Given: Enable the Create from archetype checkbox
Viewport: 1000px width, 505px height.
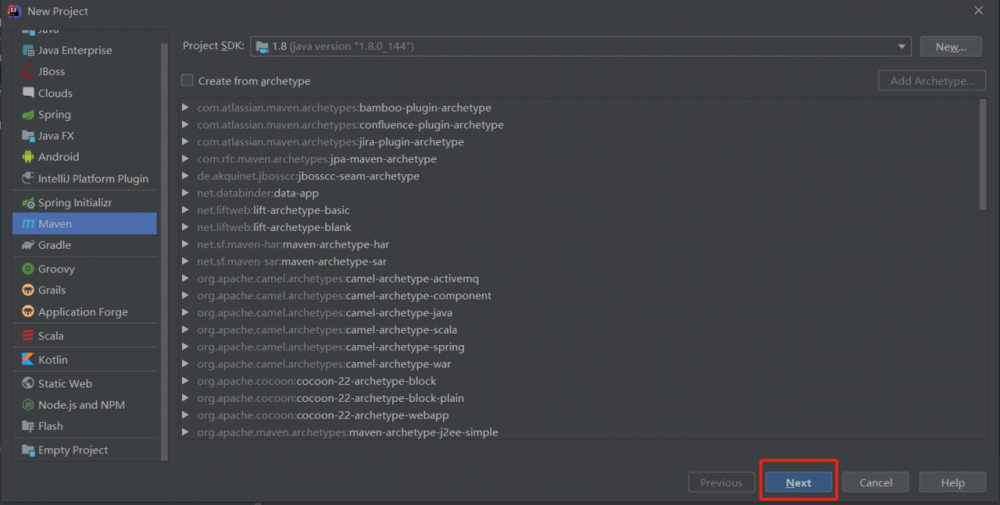Looking at the screenshot, I should point(187,81).
